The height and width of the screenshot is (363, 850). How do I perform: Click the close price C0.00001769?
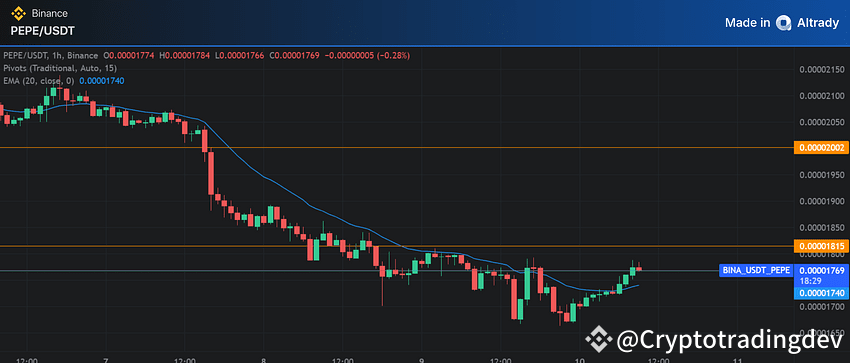295,55
